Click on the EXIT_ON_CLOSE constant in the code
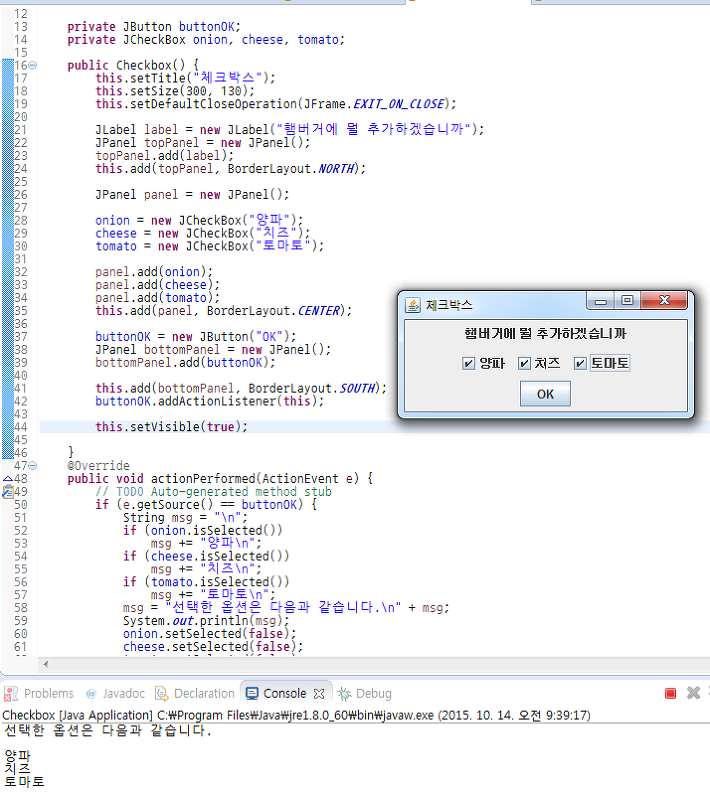This screenshot has height=804, width=710. (398, 104)
